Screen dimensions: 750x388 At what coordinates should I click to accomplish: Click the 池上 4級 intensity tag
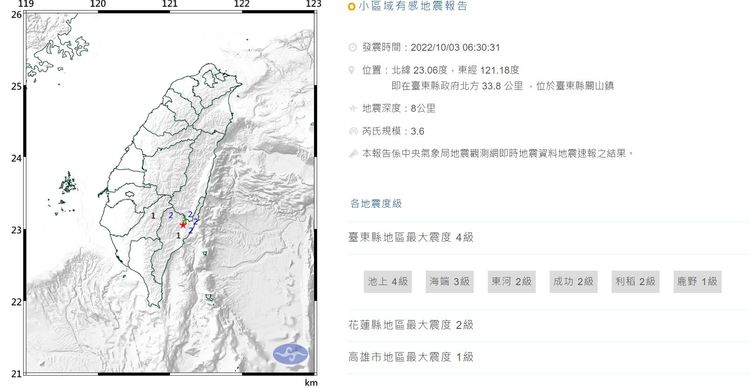click(387, 281)
